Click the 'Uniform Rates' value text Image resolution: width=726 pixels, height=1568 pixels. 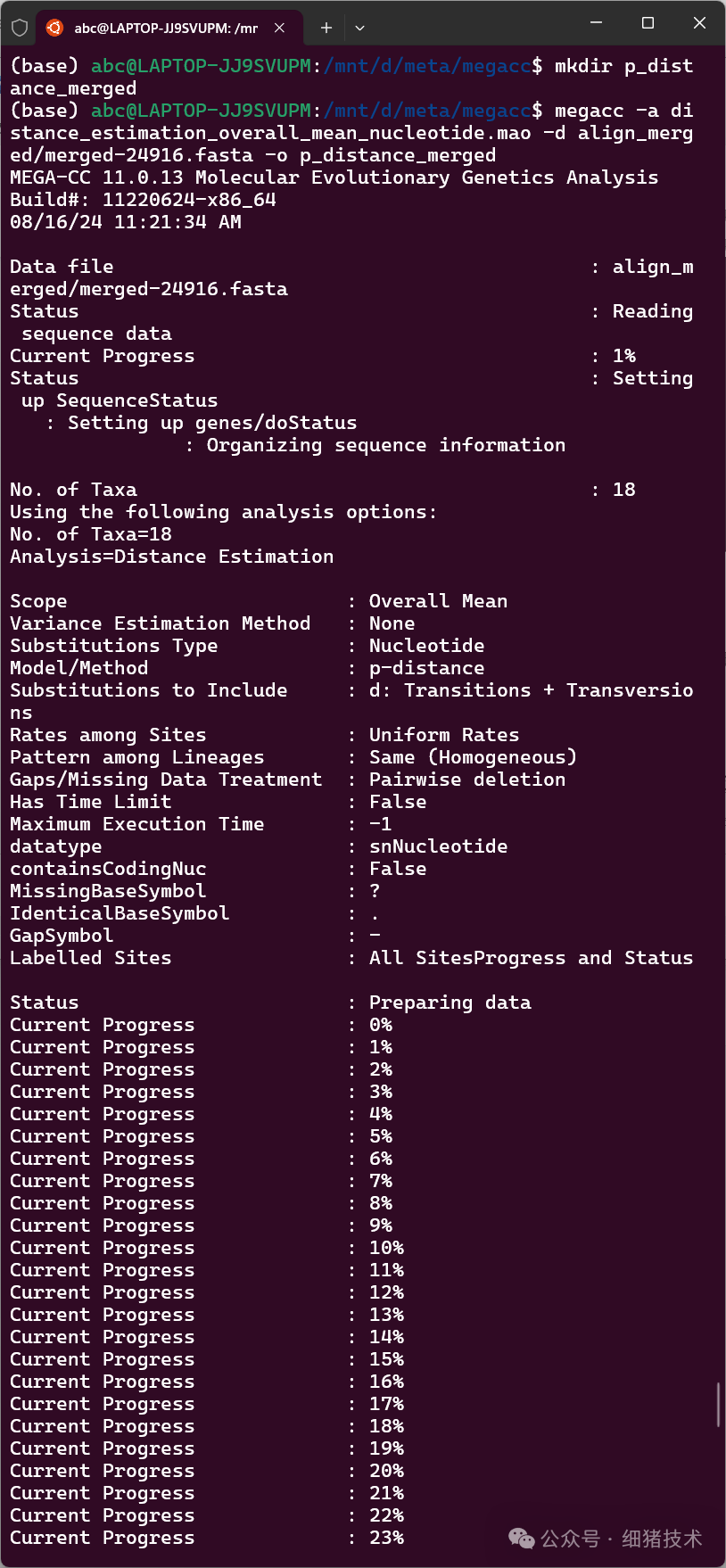click(443, 735)
